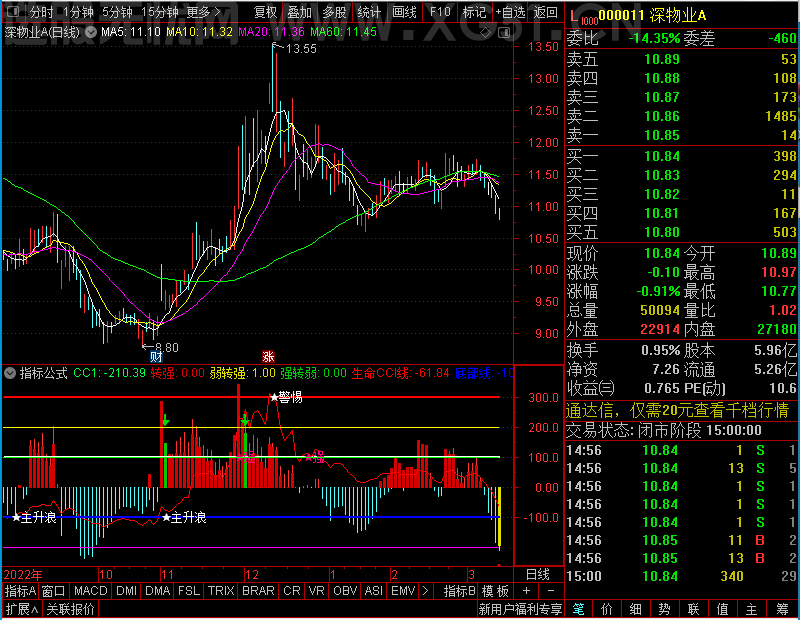Click the 复权 button
Screen dimensions: 800x620
tap(265, 12)
